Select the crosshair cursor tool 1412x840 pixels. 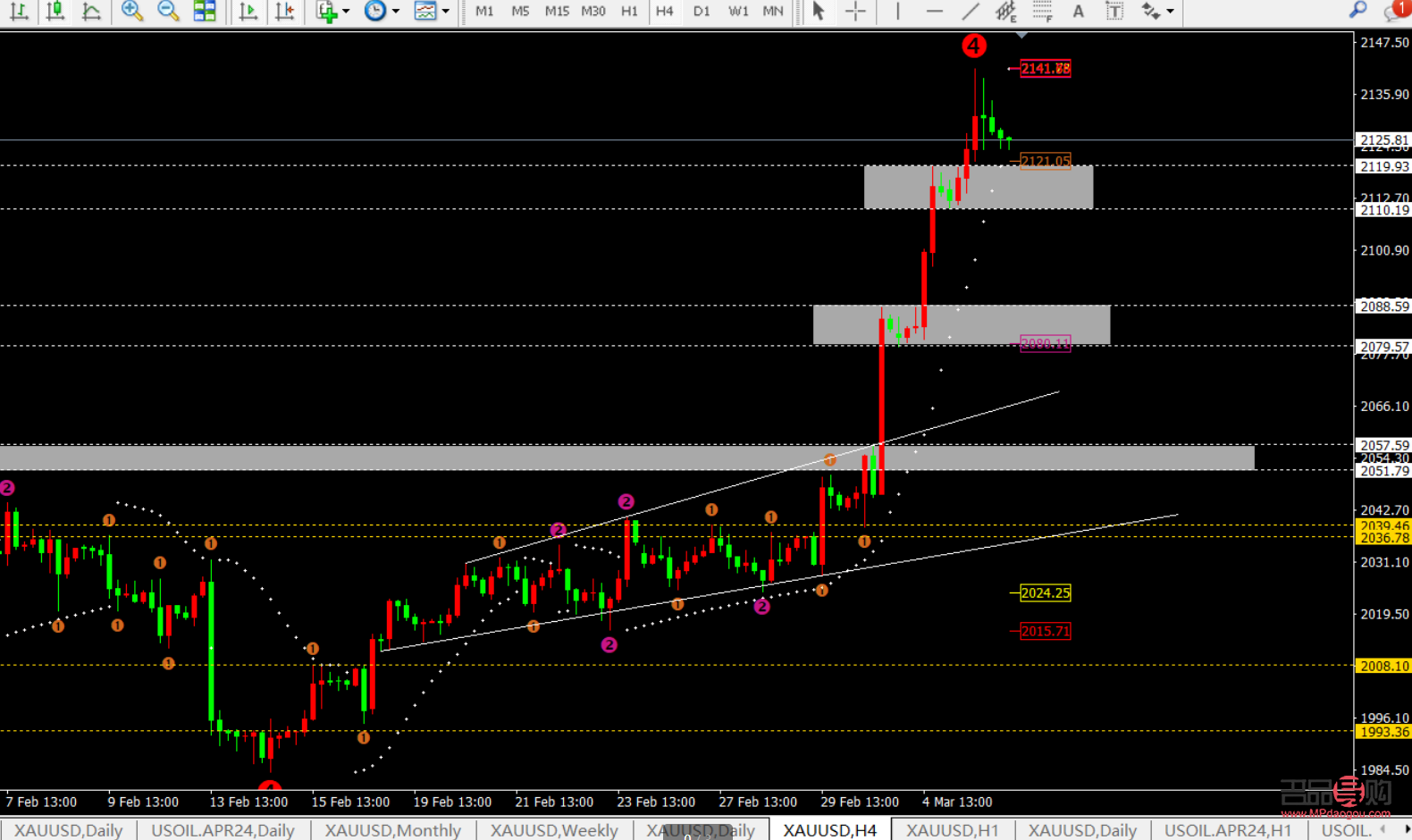pyautogui.click(x=855, y=12)
